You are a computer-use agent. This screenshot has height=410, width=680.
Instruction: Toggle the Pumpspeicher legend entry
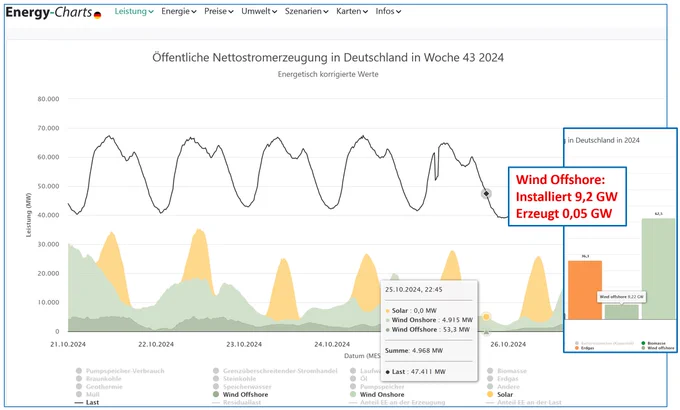pos(377,387)
